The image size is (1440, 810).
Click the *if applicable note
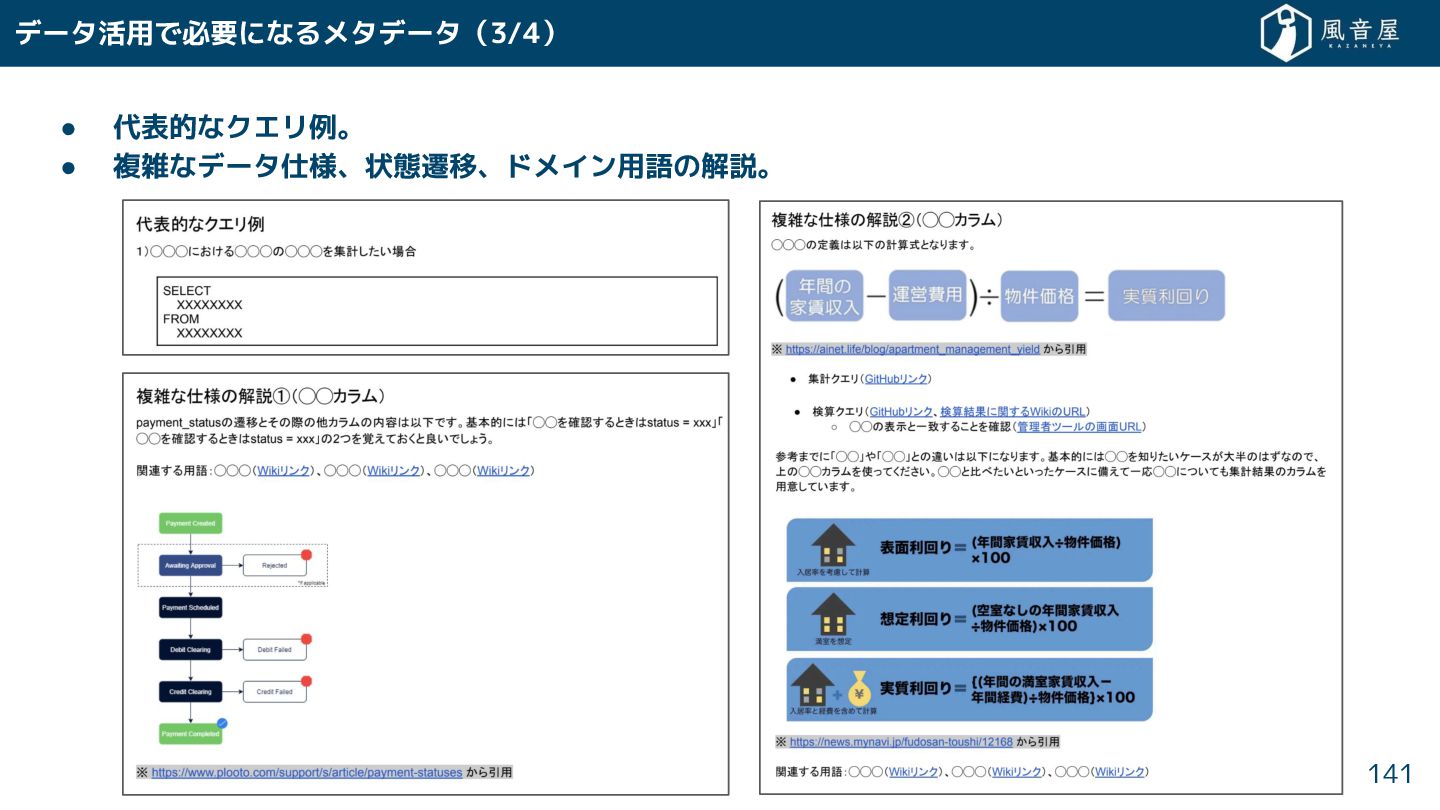[x=311, y=581]
